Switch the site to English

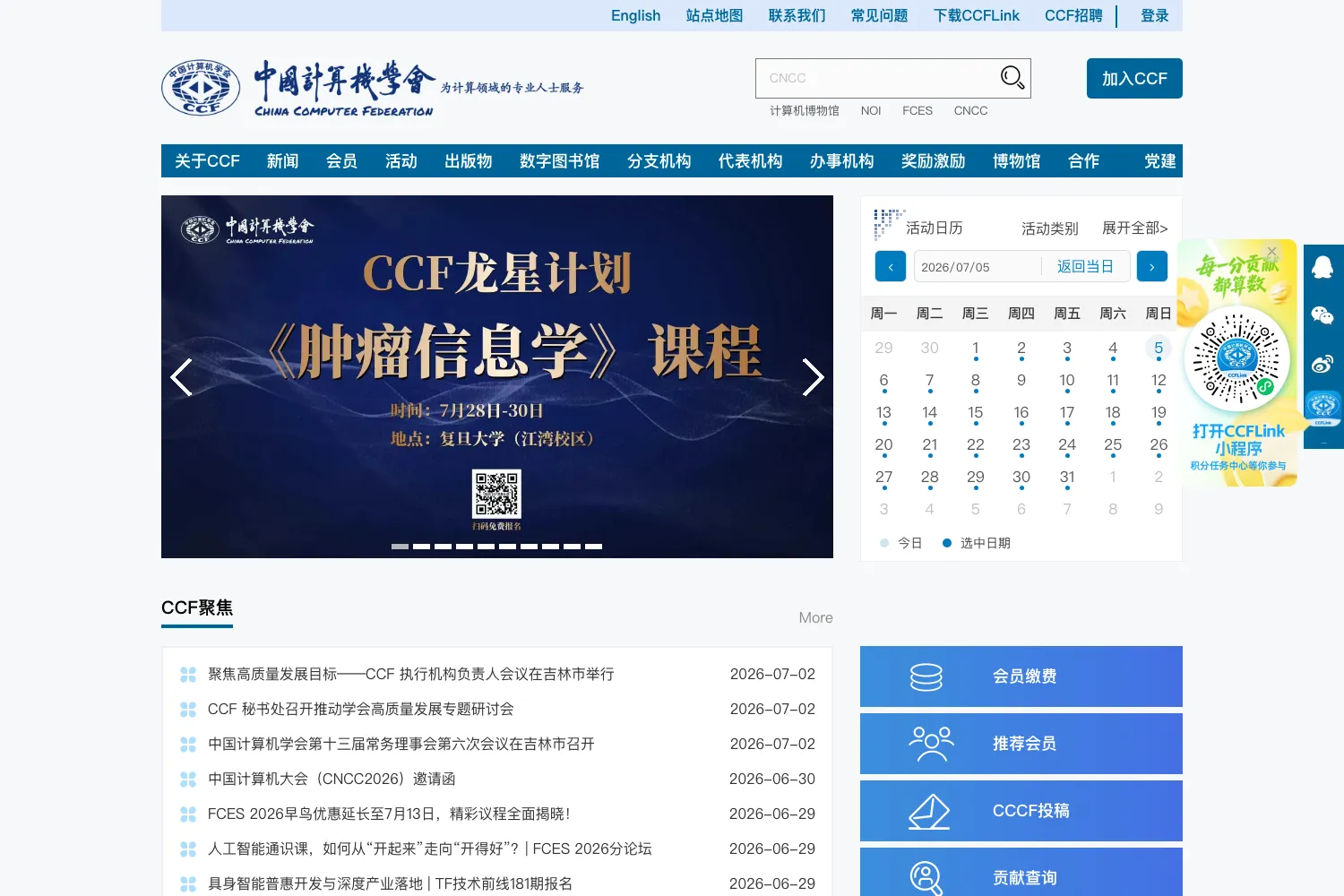pos(635,15)
